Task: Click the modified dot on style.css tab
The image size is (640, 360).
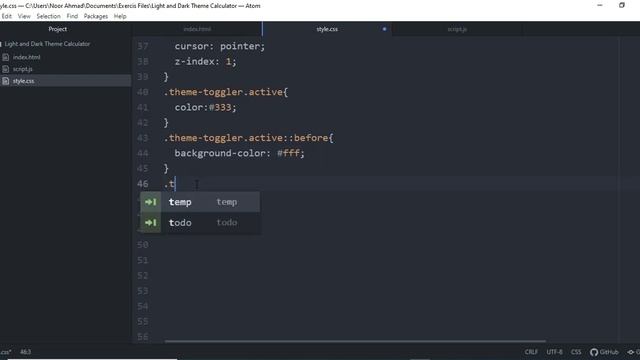Action: (384, 29)
